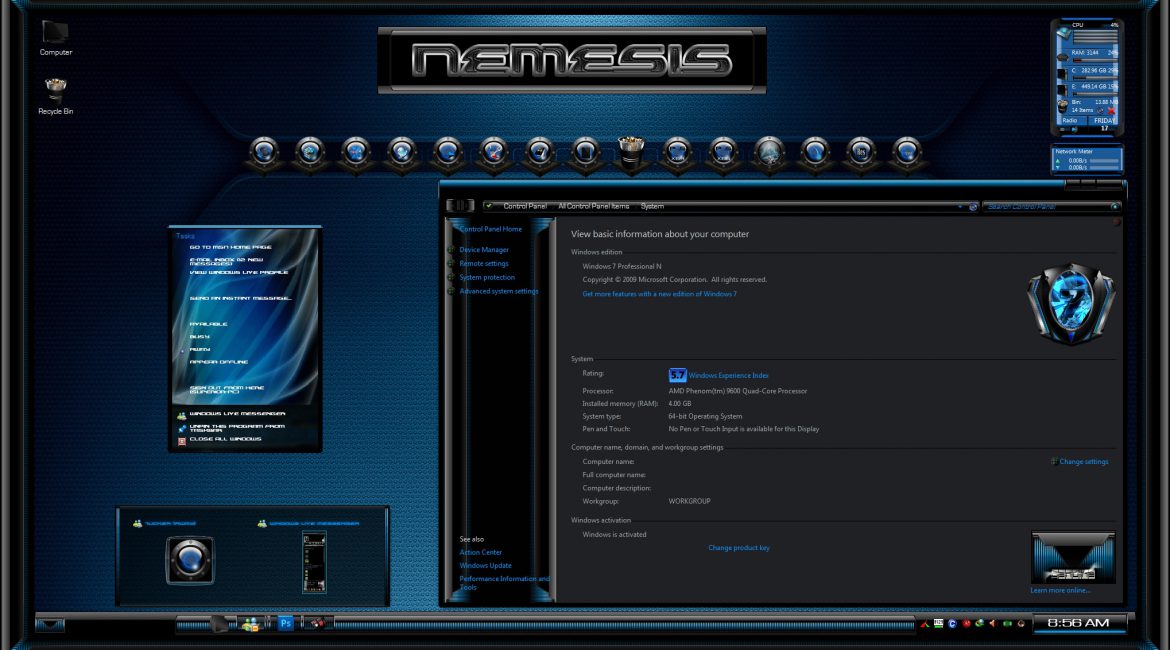The height and width of the screenshot is (650, 1170).
Task: Click the Radio button in the gadget
Action: [x=1069, y=120]
